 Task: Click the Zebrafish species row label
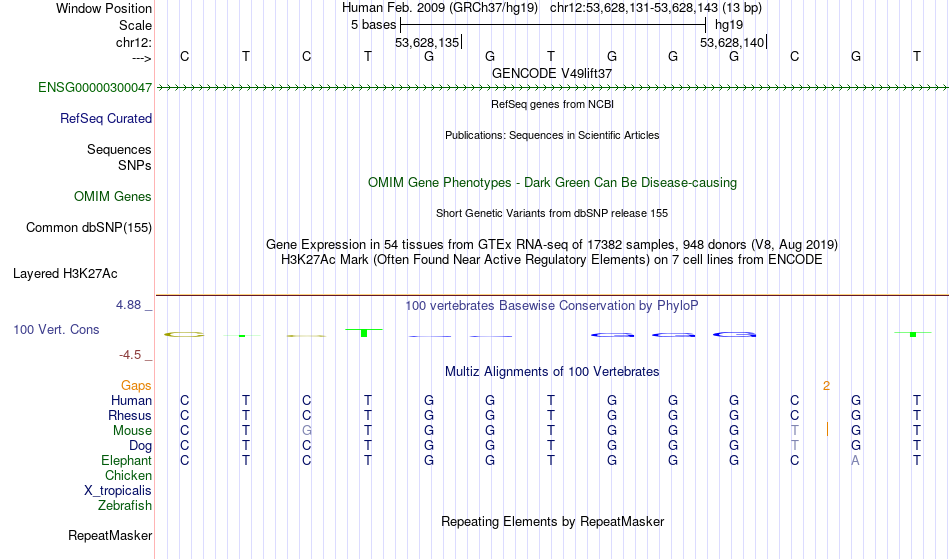click(125, 506)
